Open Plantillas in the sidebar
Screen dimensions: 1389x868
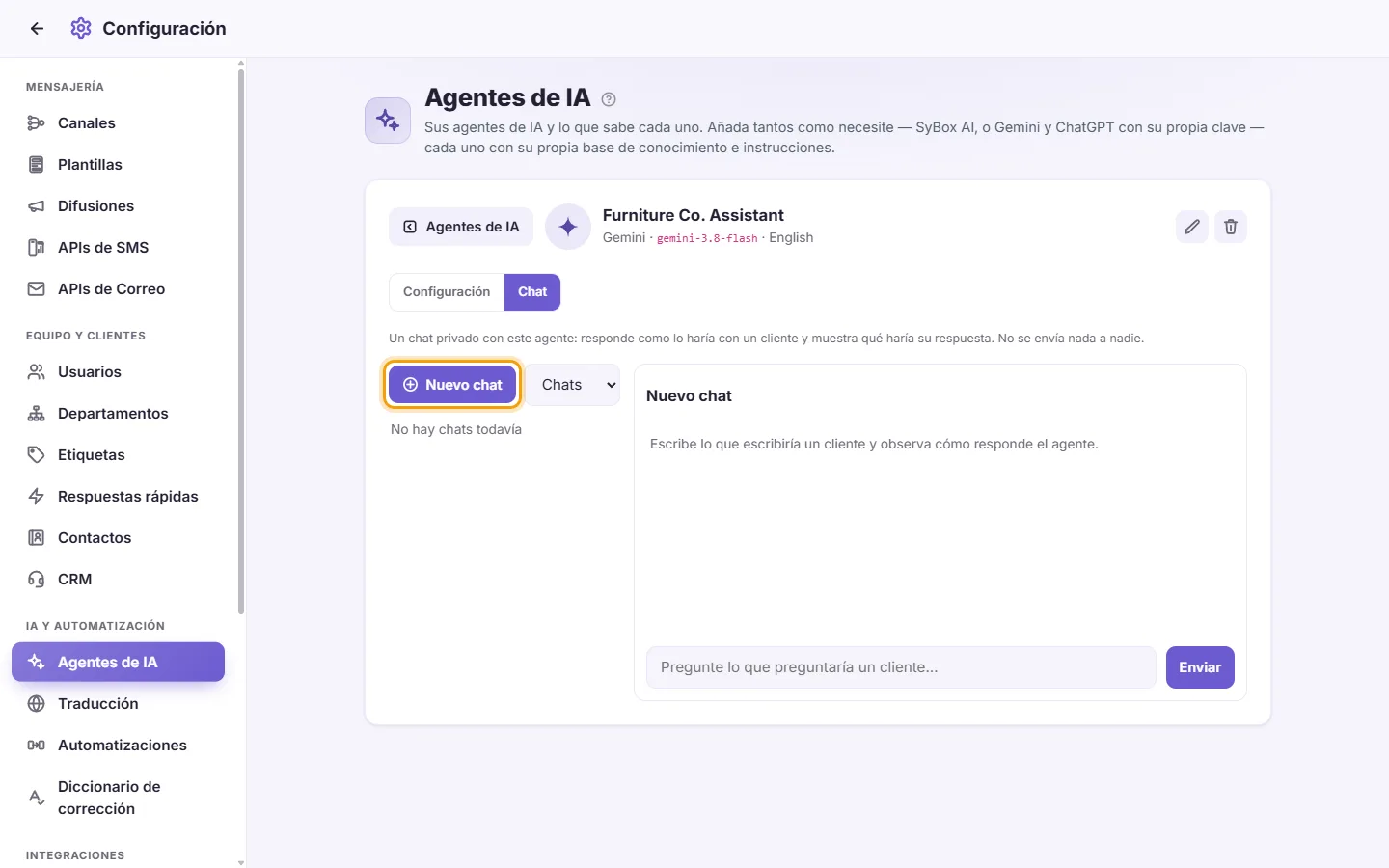pyautogui.click(x=118, y=165)
